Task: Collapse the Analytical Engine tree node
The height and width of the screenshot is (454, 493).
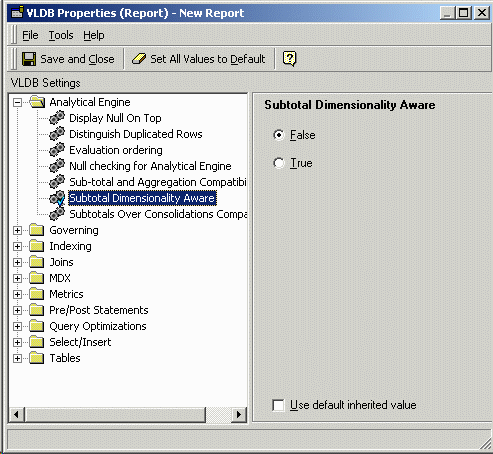Action: (18, 102)
